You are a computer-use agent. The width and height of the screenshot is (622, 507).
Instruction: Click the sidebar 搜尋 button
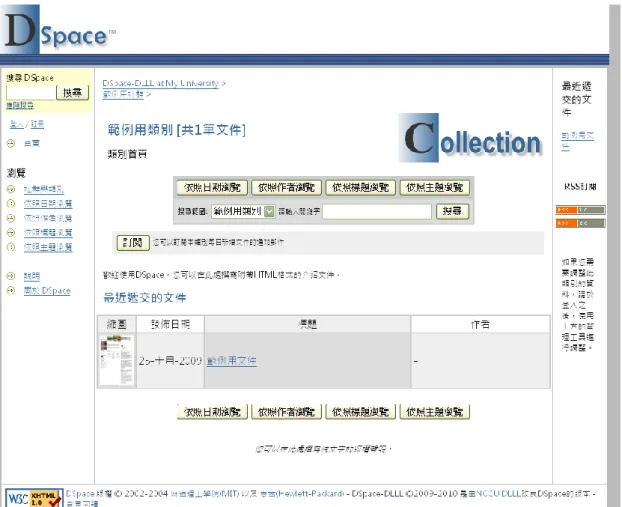point(73,93)
